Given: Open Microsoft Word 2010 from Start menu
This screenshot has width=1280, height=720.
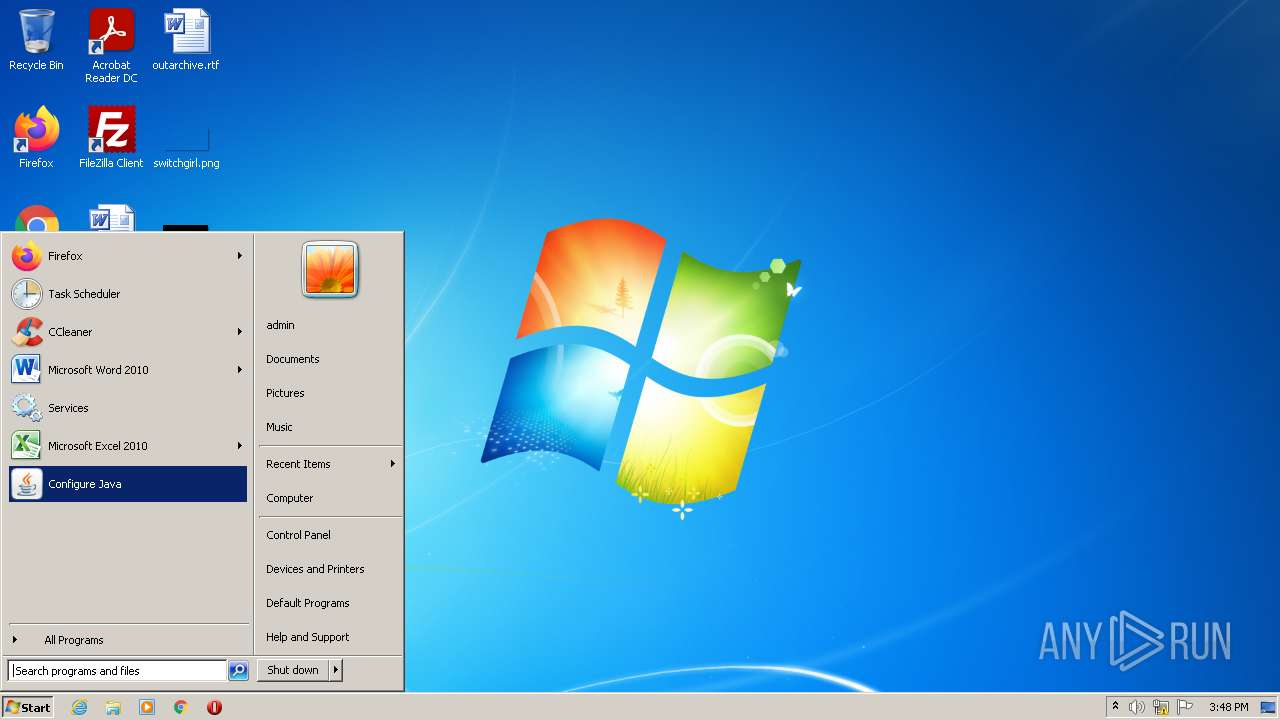Looking at the screenshot, I should (x=128, y=370).
